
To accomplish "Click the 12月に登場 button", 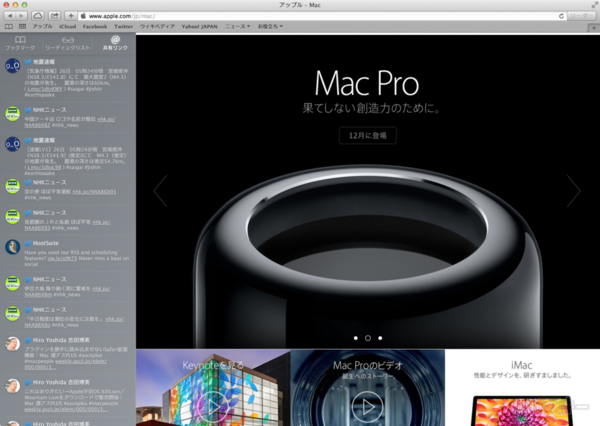I will tap(368, 135).
